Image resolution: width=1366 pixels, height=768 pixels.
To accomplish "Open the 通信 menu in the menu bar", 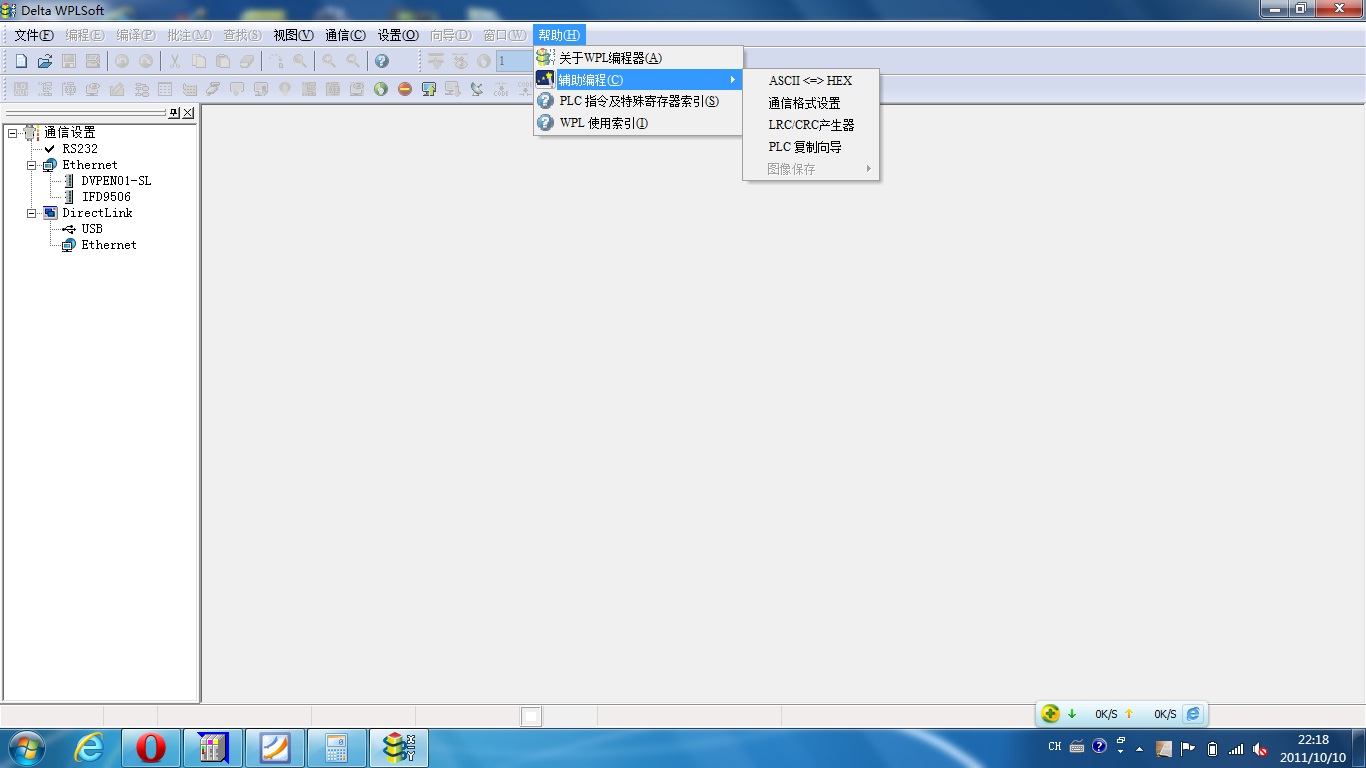I will [x=345, y=35].
